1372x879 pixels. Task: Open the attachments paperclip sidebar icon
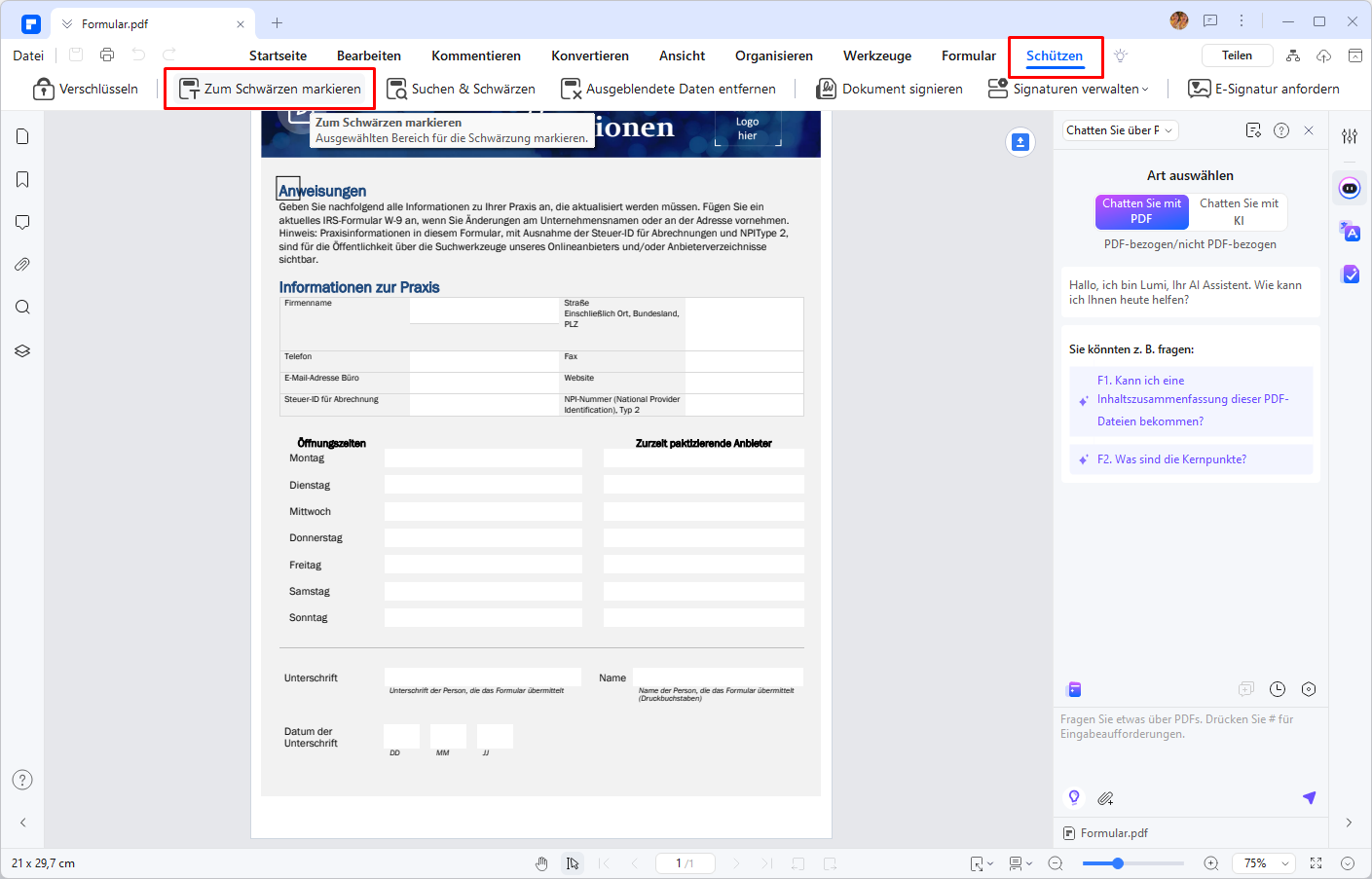[x=22, y=265]
